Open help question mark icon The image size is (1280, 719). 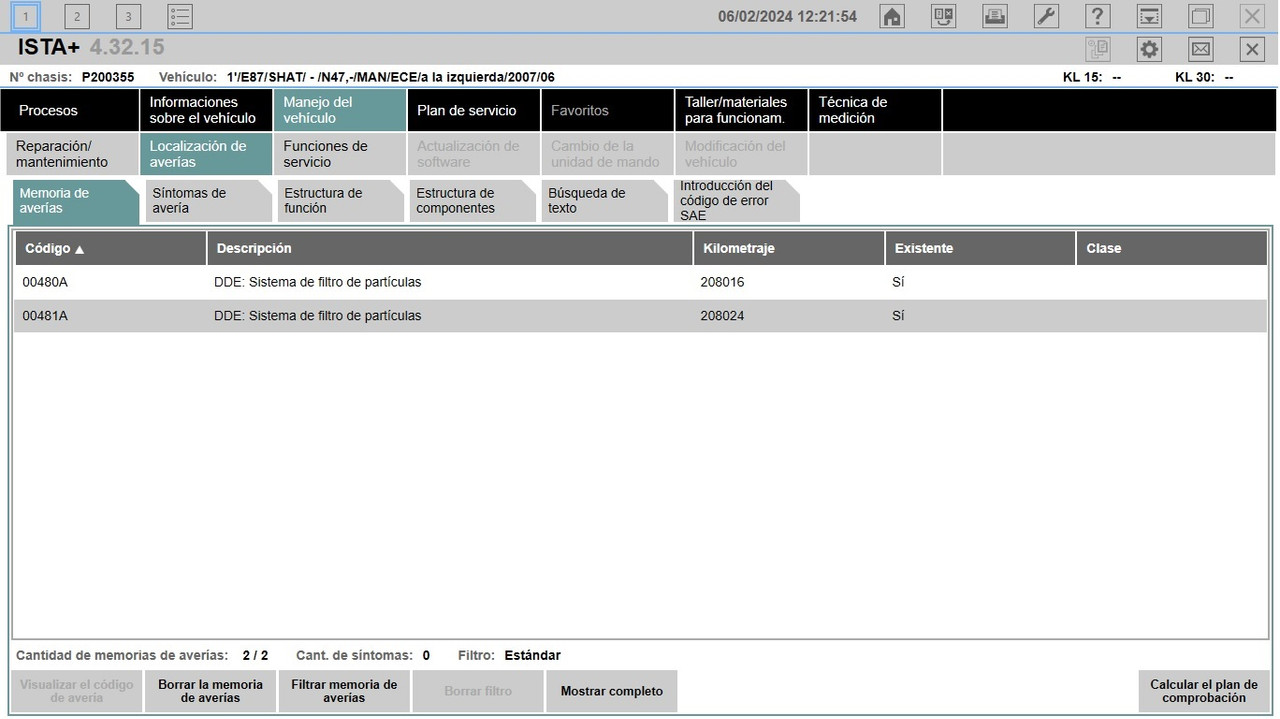tap(1097, 16)
